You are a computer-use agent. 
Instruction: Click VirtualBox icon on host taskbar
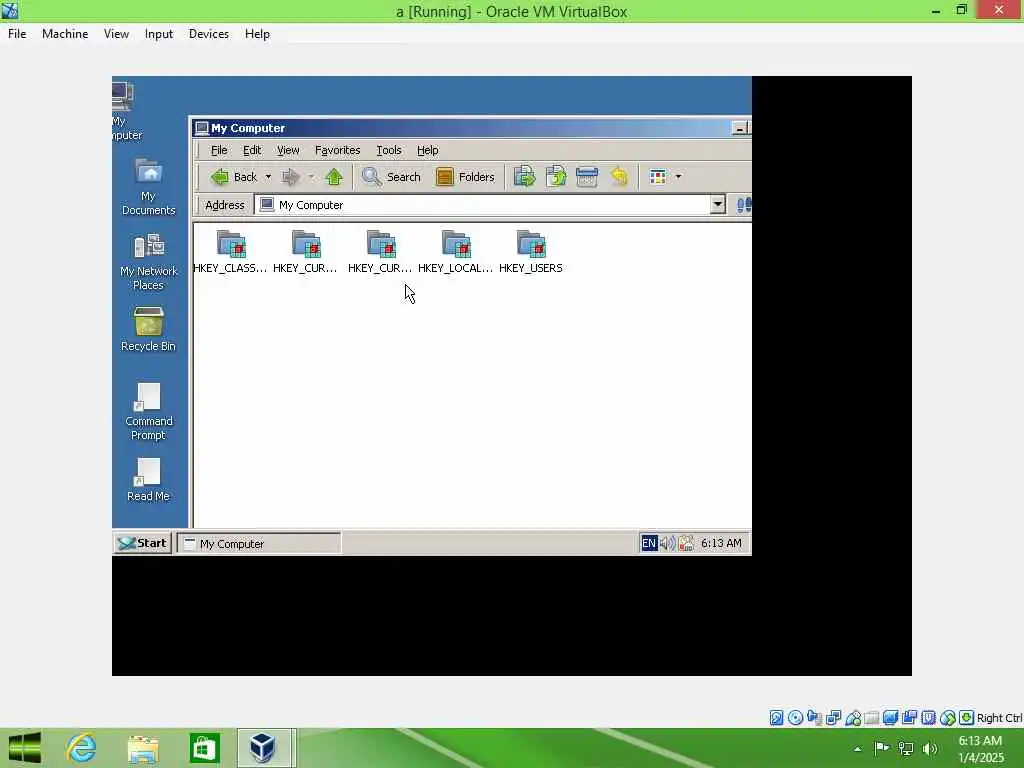point(263,748)
